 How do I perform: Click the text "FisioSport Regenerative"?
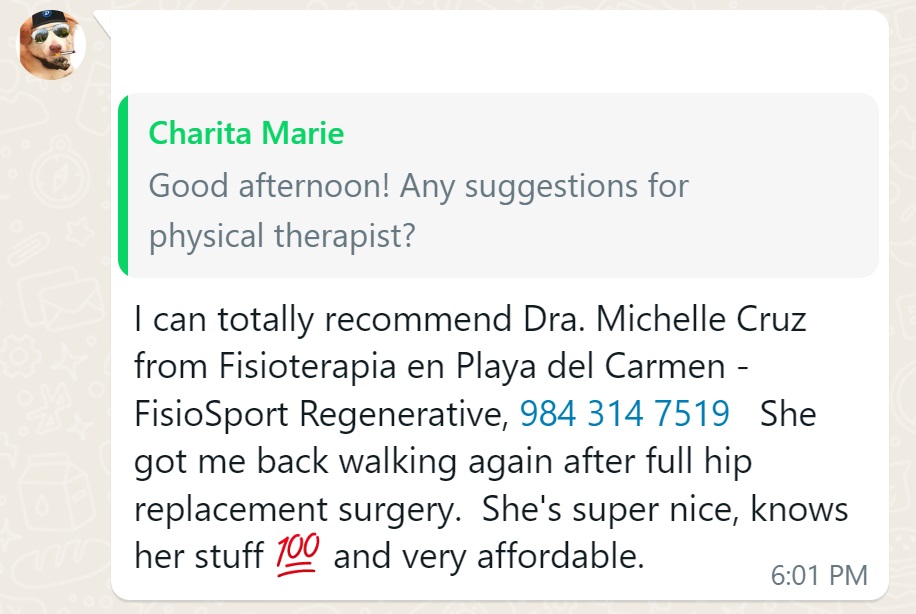[319, 413]
